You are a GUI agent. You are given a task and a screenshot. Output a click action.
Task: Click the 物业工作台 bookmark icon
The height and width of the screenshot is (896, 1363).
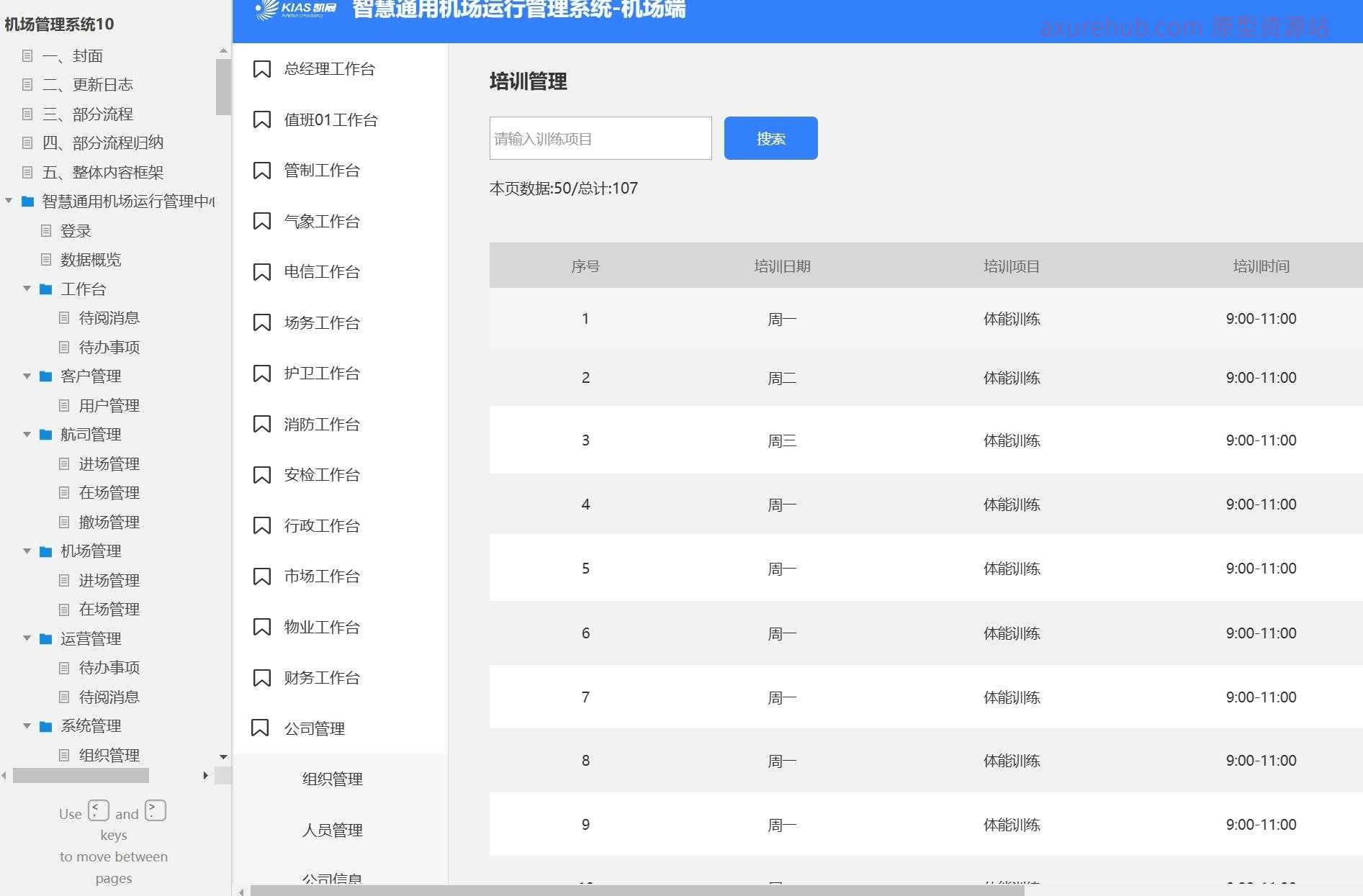click(x=261, y=627)
